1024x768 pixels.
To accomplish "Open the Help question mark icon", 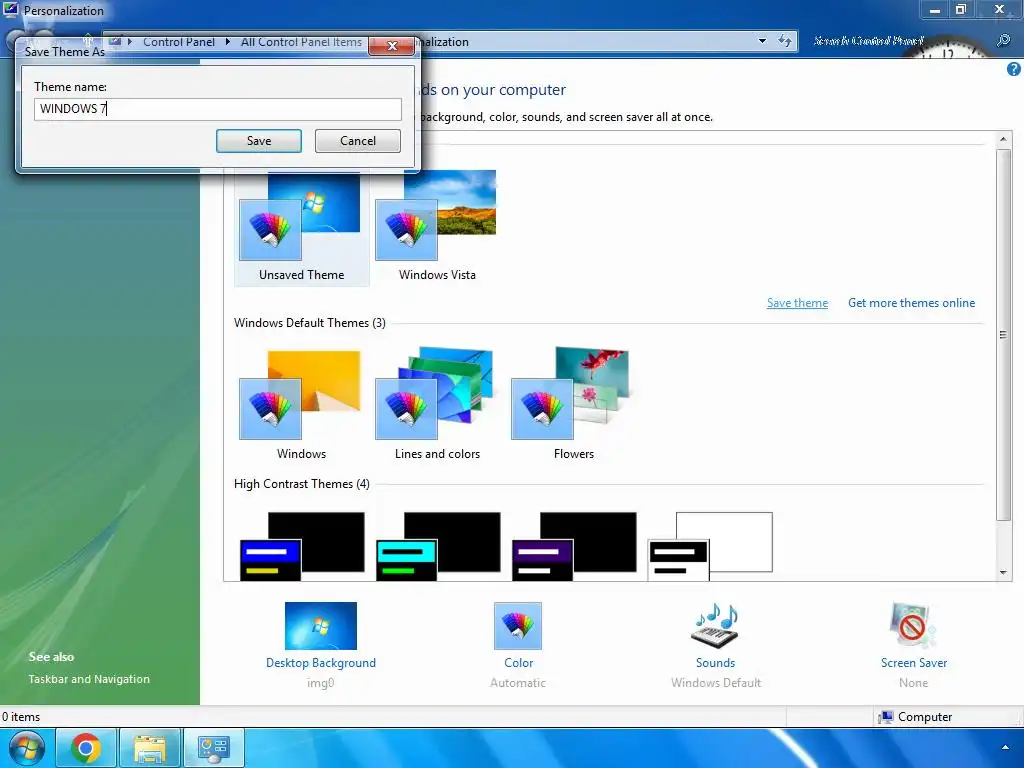I will [x=1014, y=69].
